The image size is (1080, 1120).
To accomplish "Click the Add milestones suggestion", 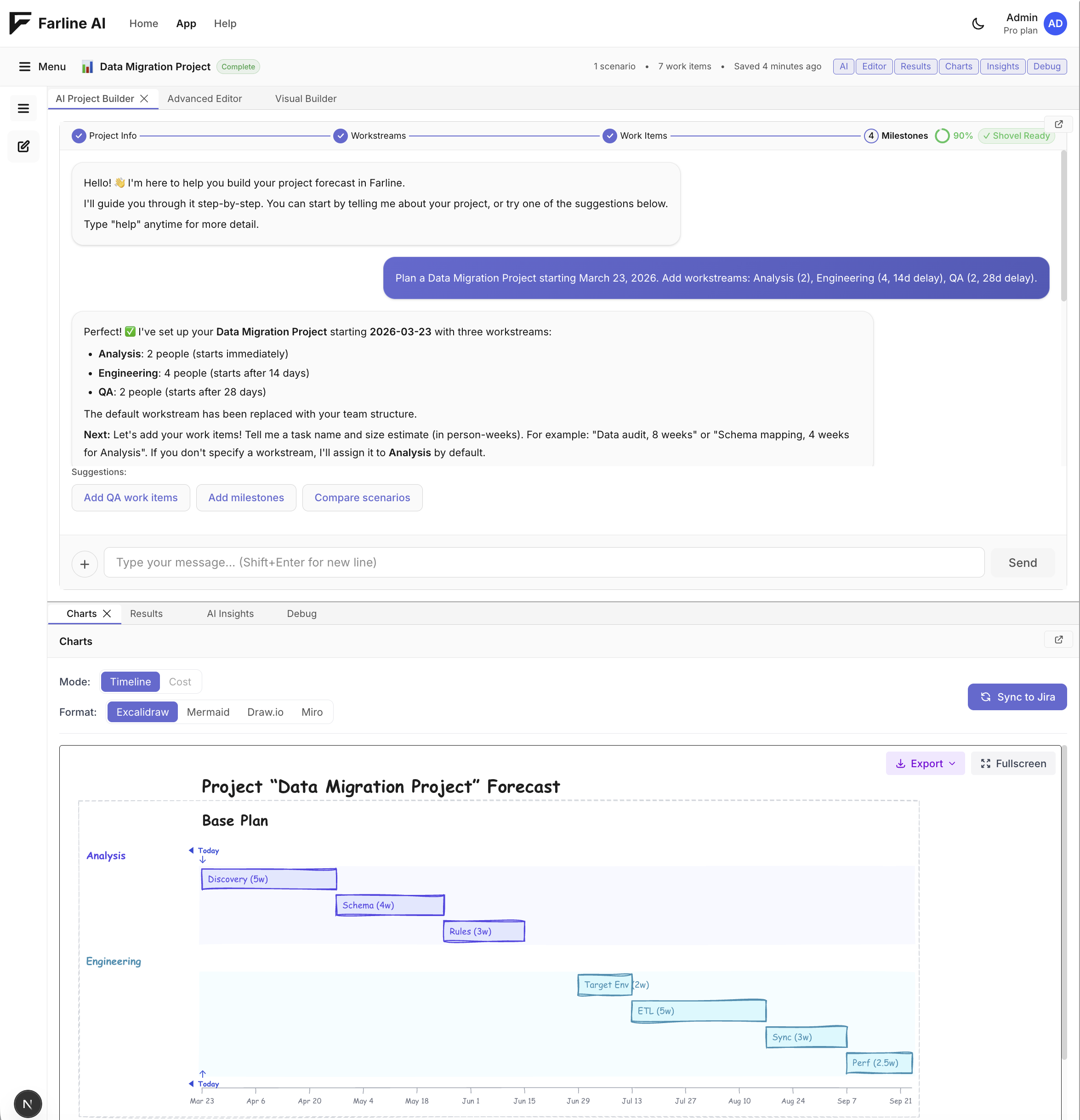I will (x=246, y=498).
